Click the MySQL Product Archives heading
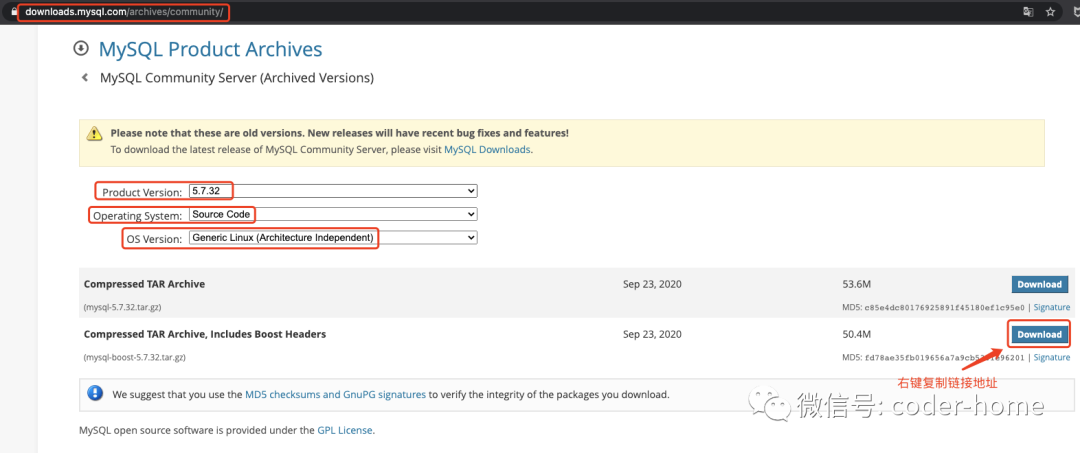1080x453 pixels. click(210, 49)
